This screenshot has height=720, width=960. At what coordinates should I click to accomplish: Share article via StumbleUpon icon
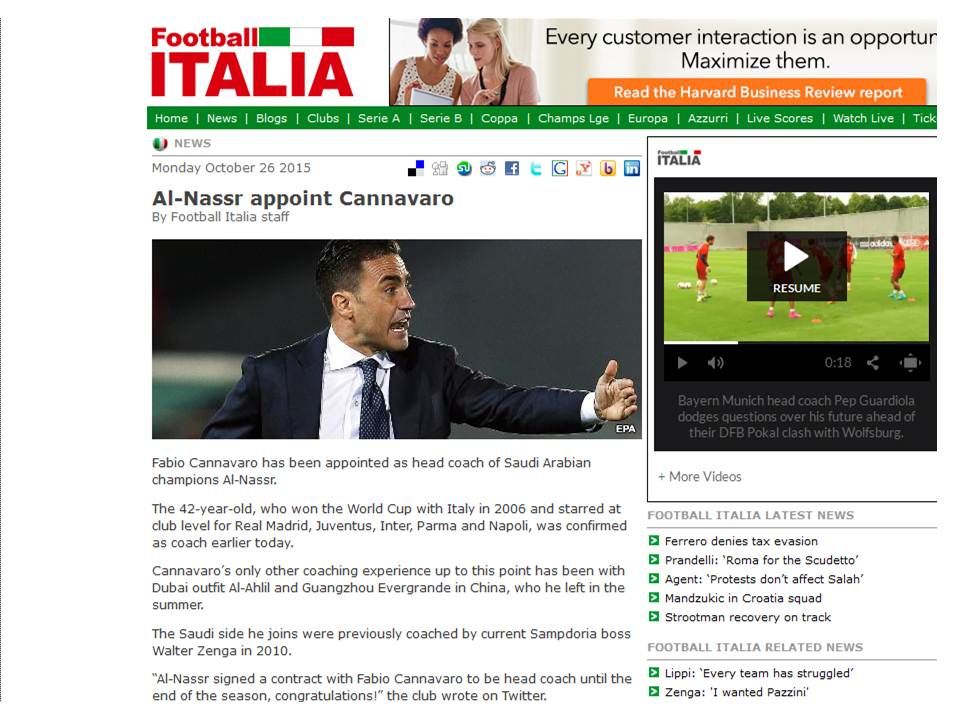[x=464, y=168]
